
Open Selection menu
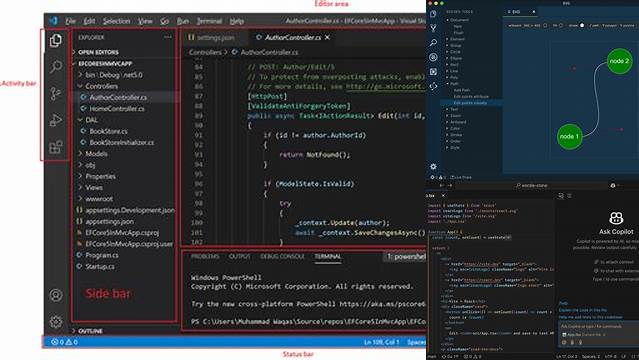coord(116,21)
